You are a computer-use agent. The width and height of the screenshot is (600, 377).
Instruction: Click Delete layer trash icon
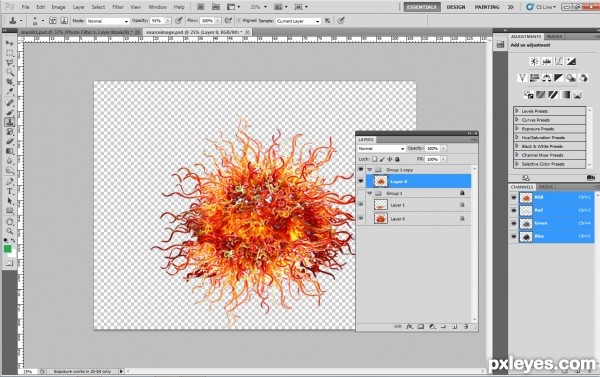pyautogui.click(x=466, y=326)
